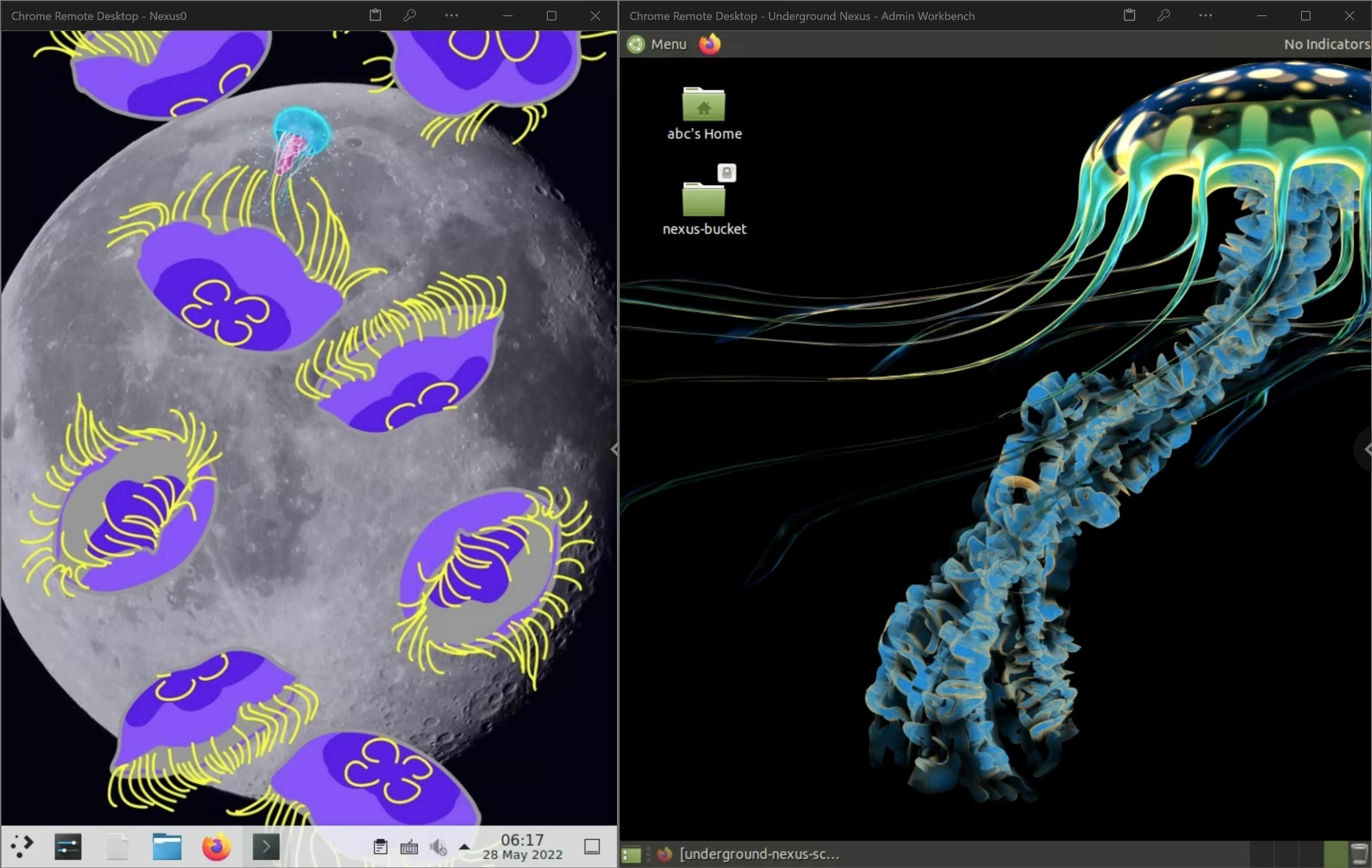Click Firefox launcher in MATE top panel
The height and width of the screenshot is (868, 1372).
pos(710,44)
